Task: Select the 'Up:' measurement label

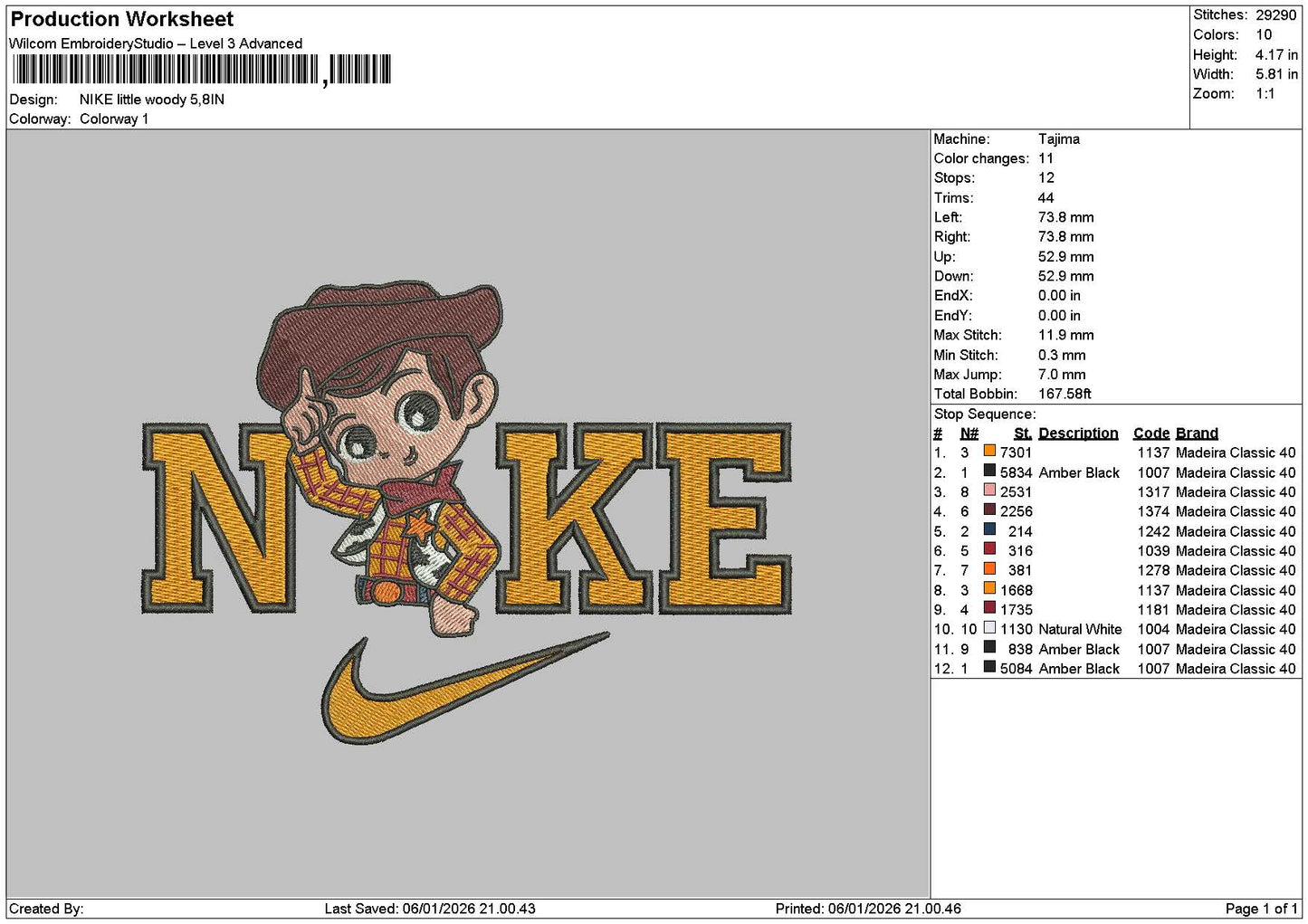Action: click(x=945, y=257)
